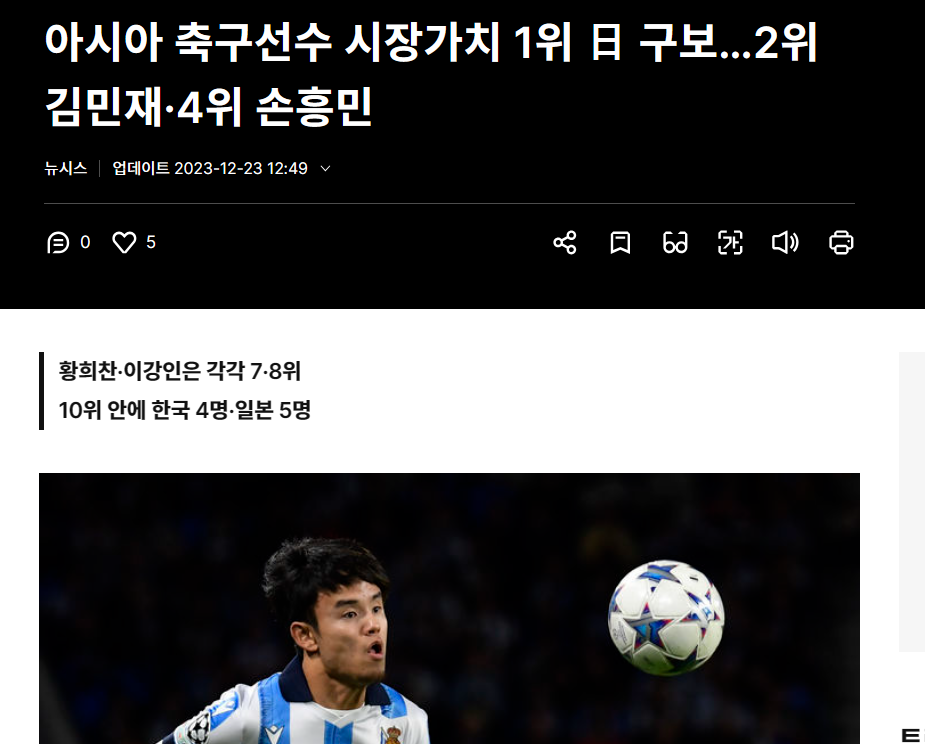Click the 뉴시스 source label
This screenshot has width=925, height=744.
(x=65, y=168)
